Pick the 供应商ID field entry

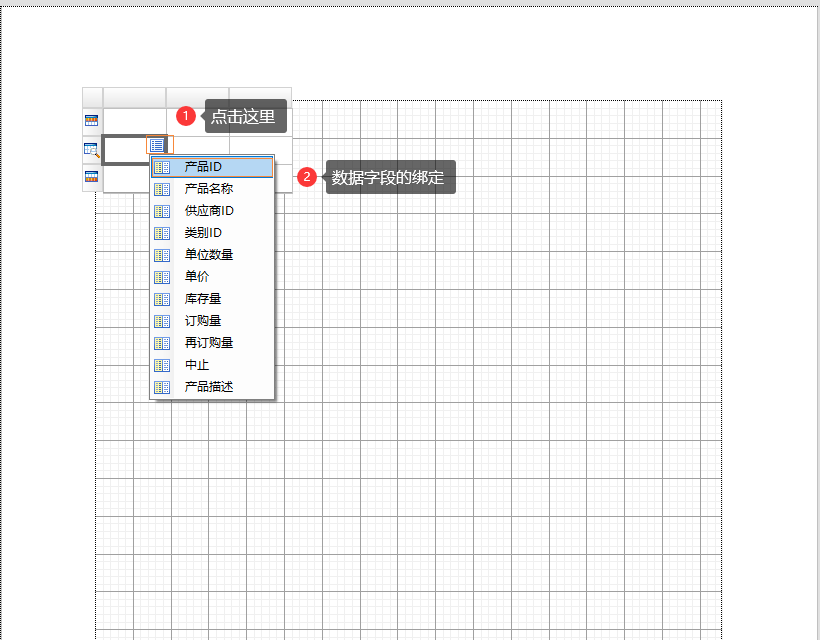tap(212, 211)
